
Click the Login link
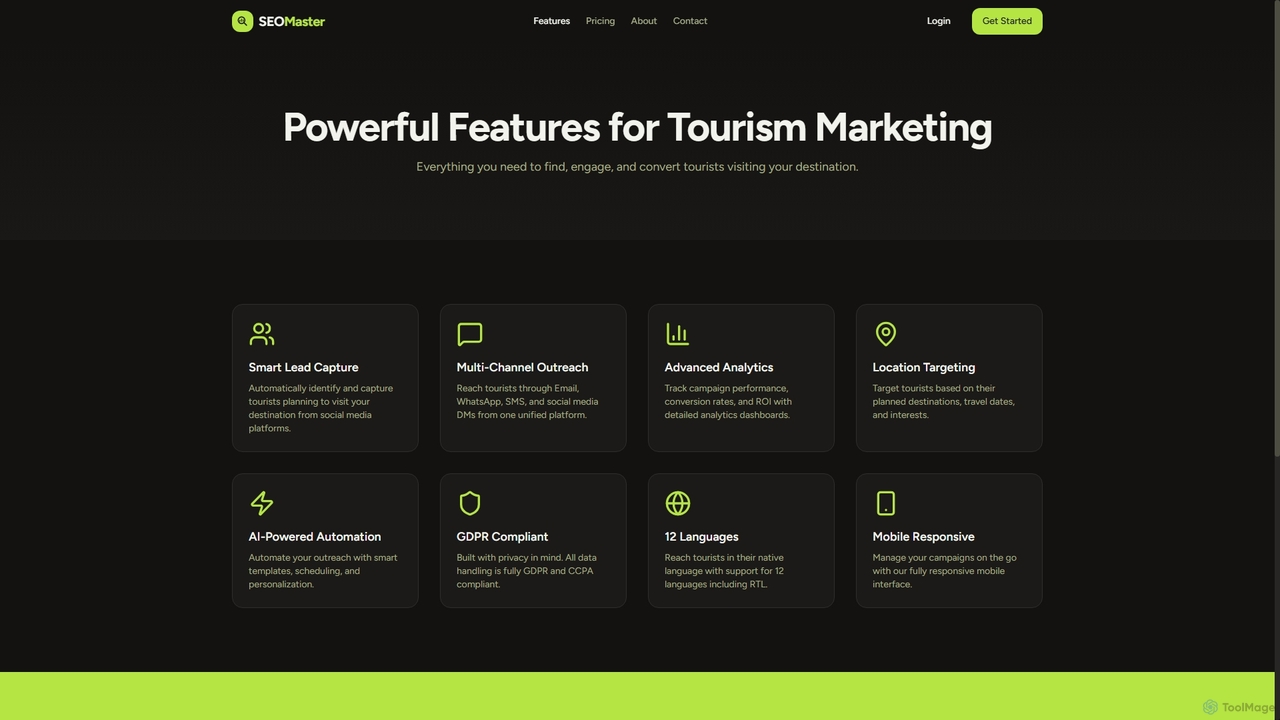pos(938,21)
